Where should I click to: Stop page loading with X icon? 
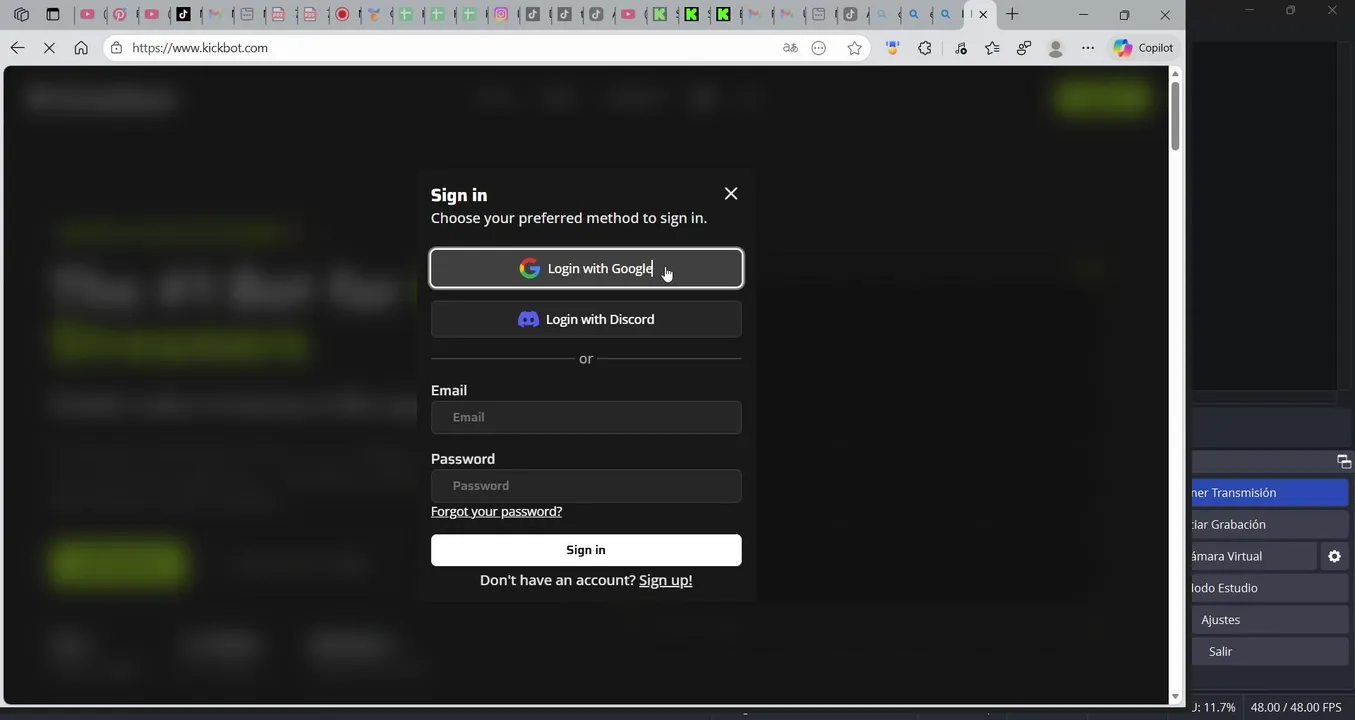(x=49, y=48)
